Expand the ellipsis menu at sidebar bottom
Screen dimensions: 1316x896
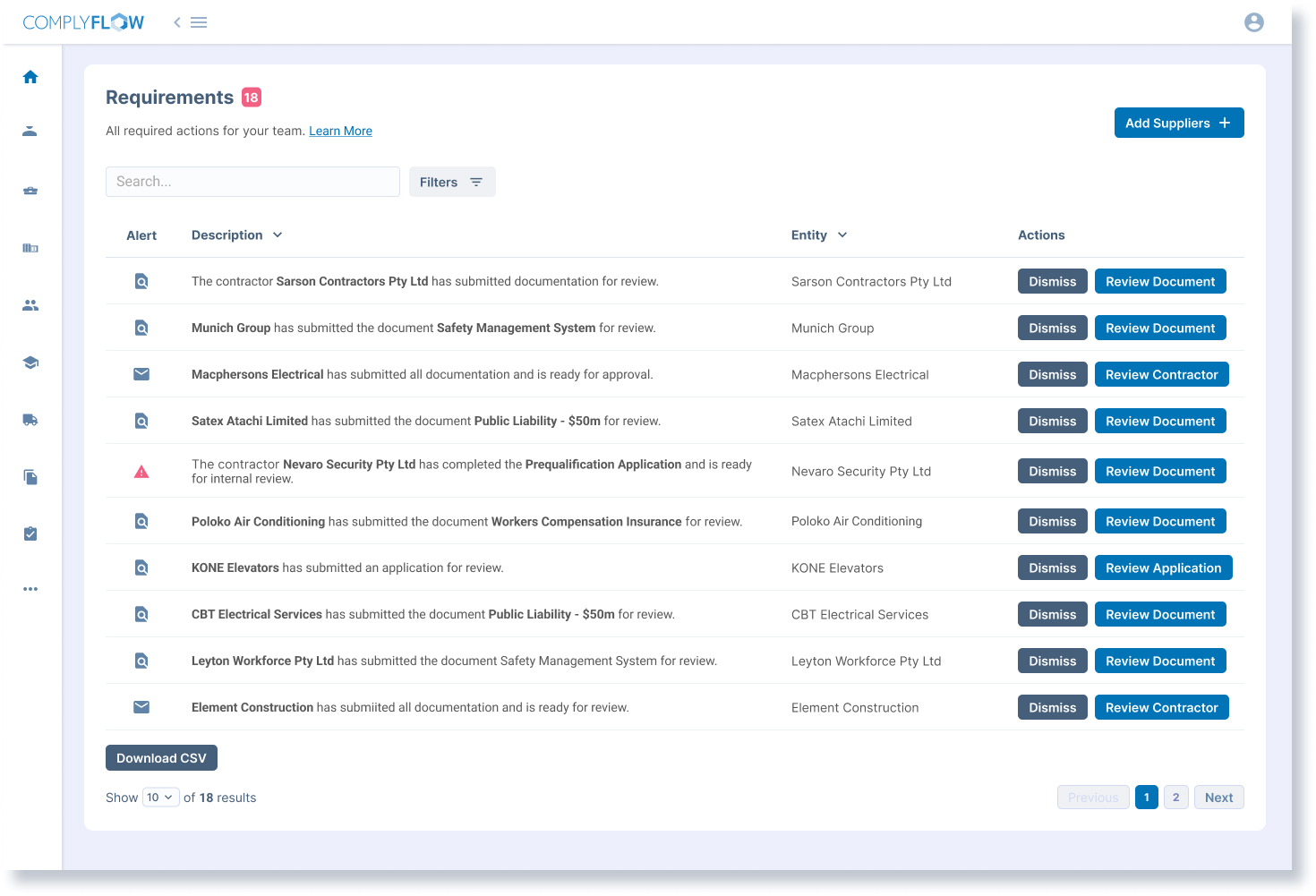click(30, 588)
